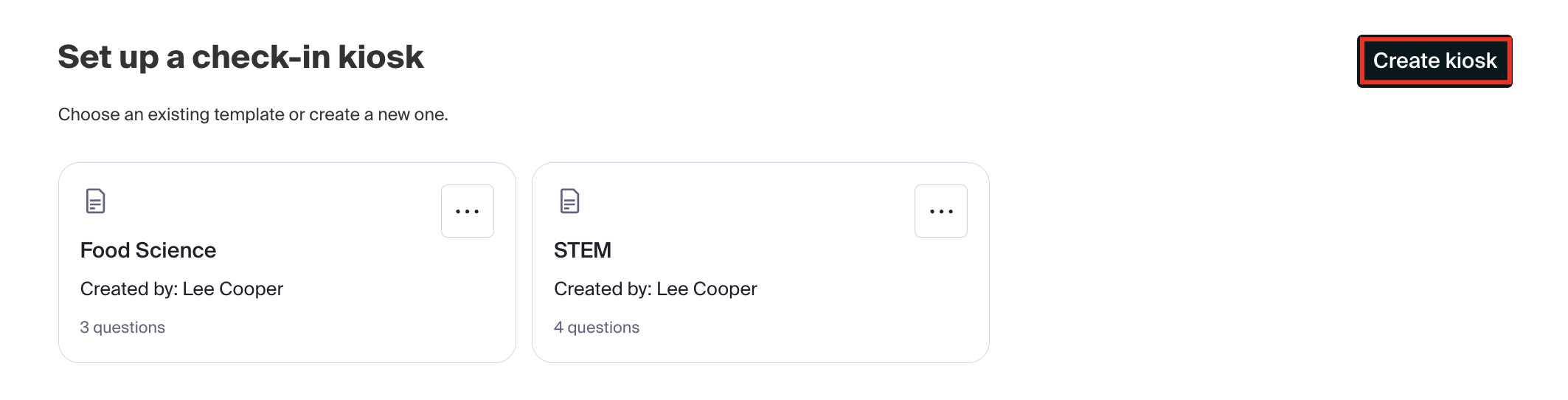Click the 'Lee Cooper' name under Food Science
Image resolution: width=1568 pixels, height=400 pixels.
click(x=233, y=289)
